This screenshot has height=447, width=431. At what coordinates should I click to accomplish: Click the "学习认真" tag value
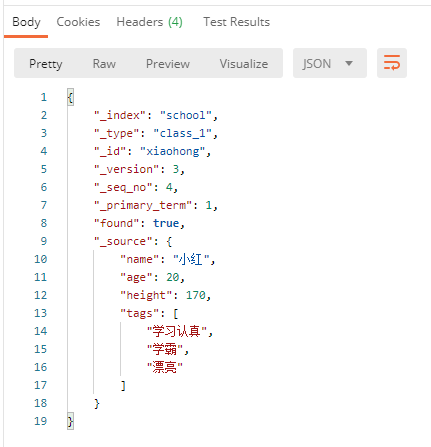tap(177, 331)
